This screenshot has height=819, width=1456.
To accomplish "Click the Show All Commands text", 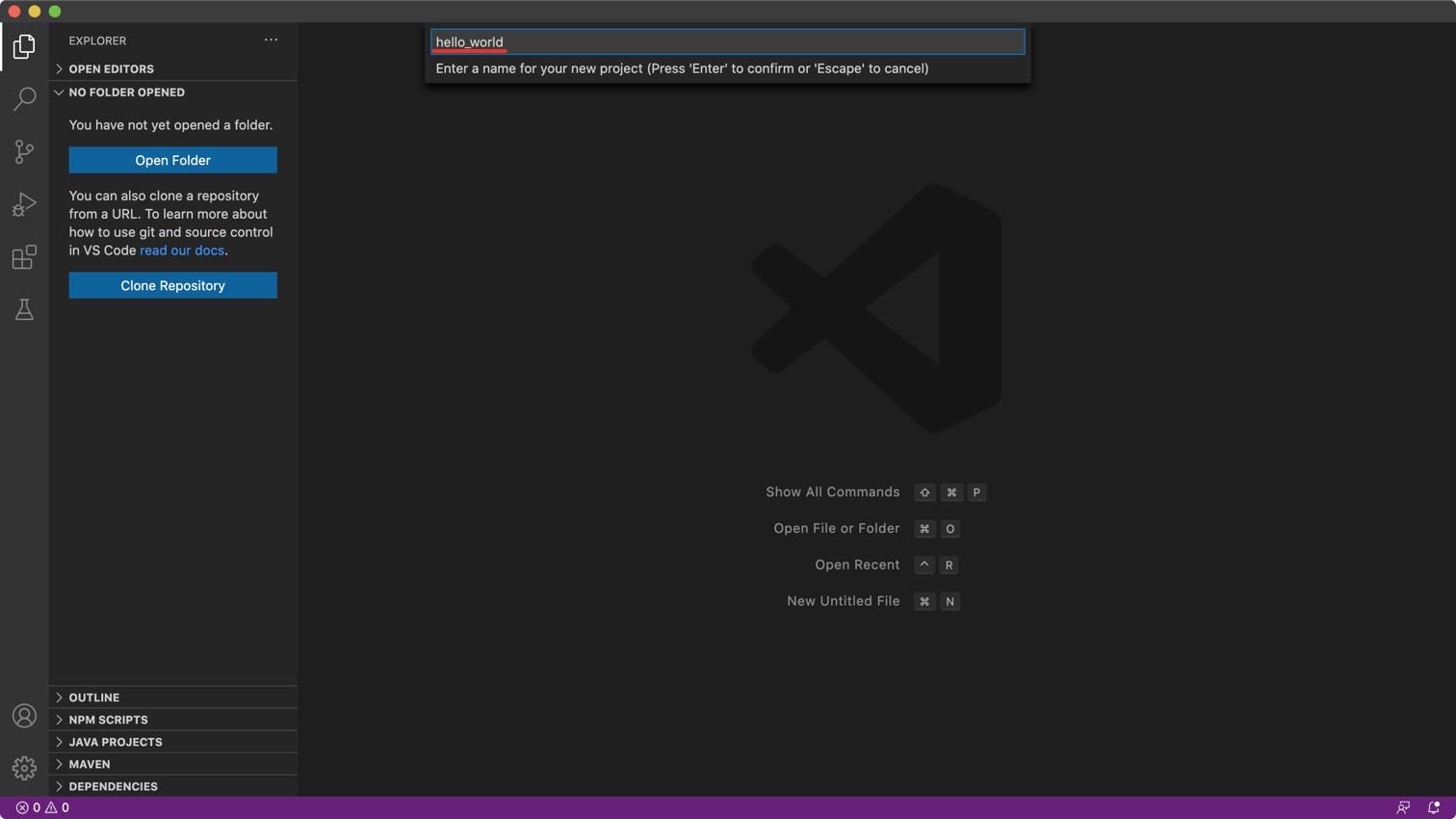I will click(x=833, y=492).
